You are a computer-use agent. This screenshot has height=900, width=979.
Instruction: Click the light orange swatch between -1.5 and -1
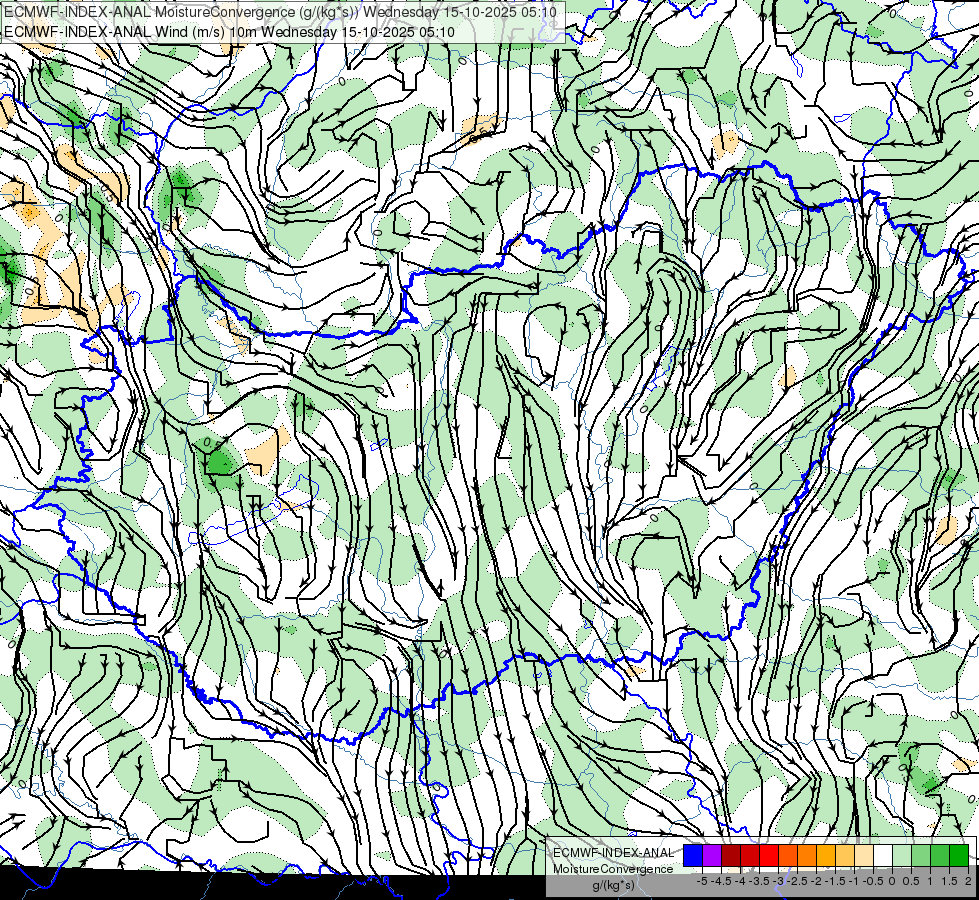(845, 856)
